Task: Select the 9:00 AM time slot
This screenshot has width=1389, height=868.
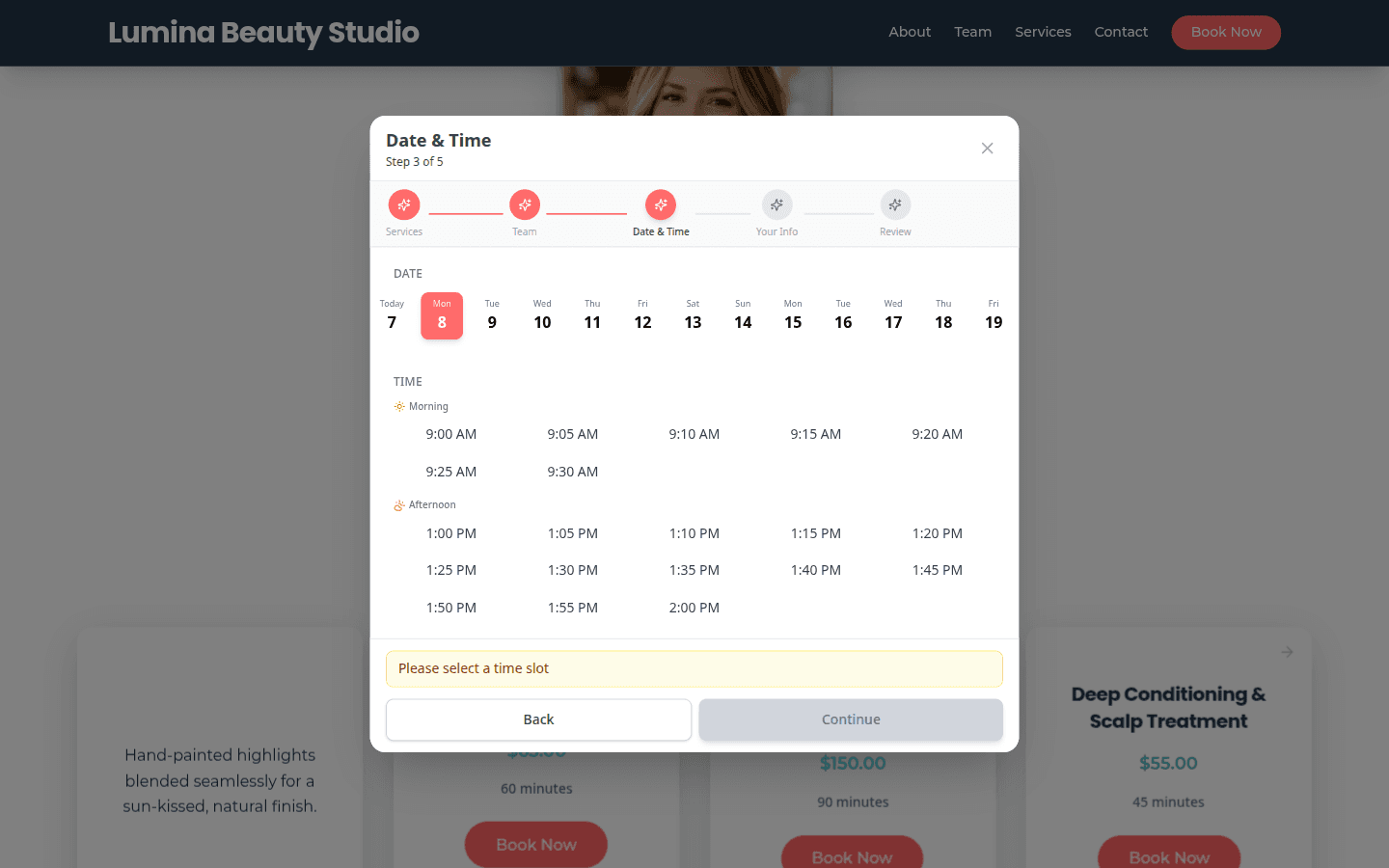Action: pos(451,434)
